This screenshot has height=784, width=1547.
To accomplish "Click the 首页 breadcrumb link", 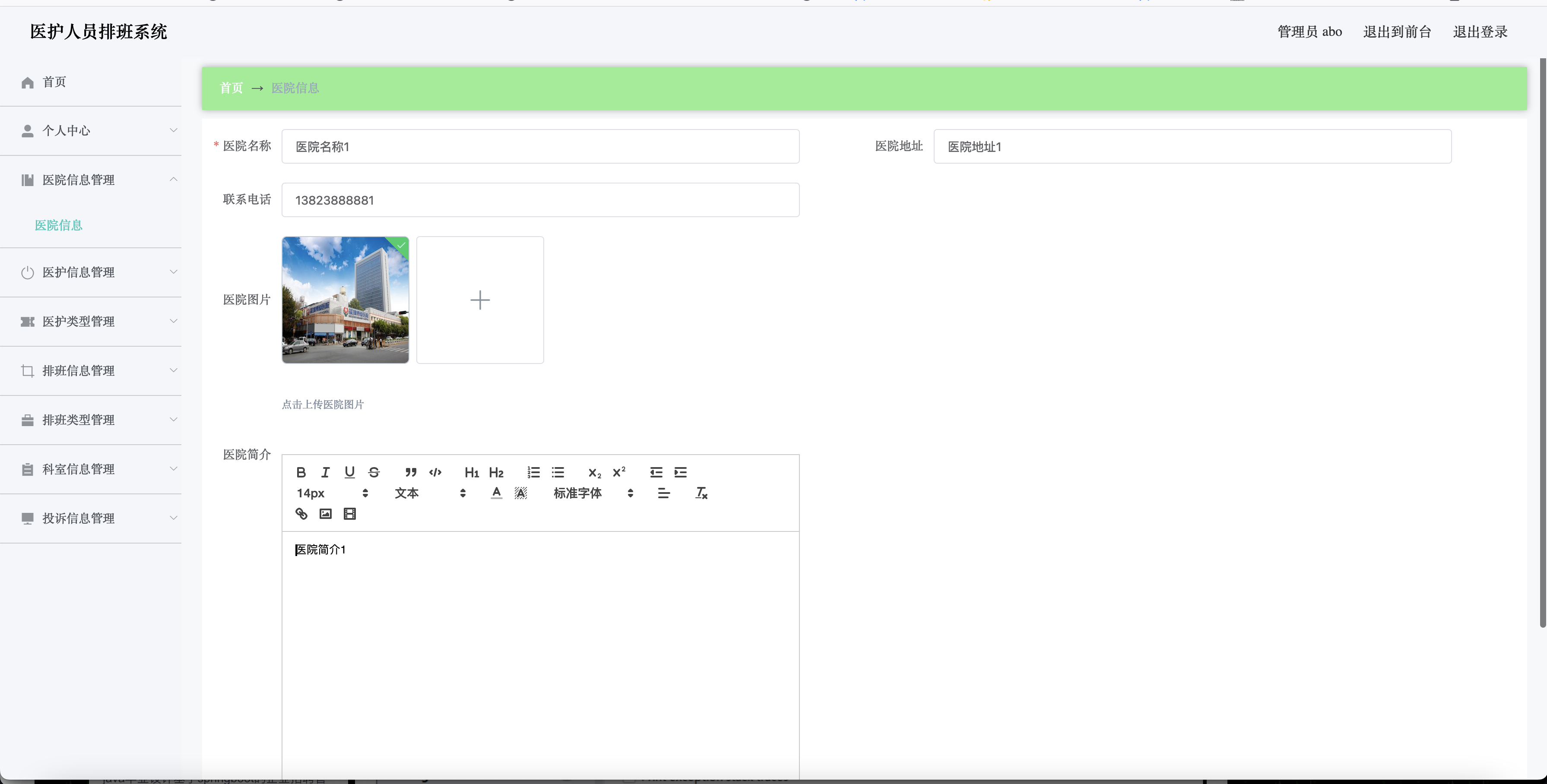I will pyautogui.click(x=231, y=88).
